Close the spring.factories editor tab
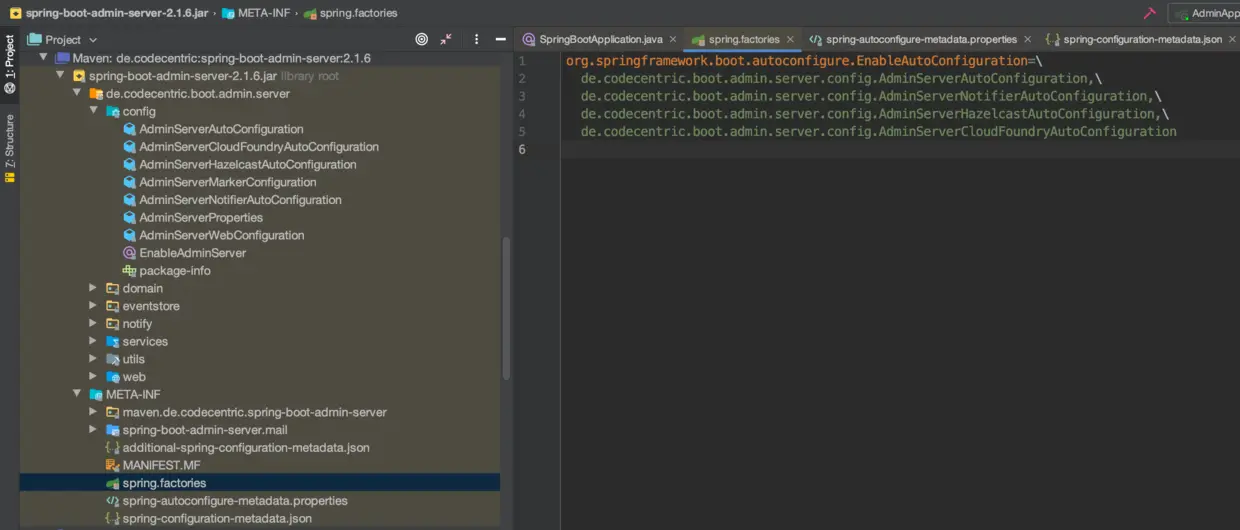This screenshot has width=1240, height=530. 790,39
